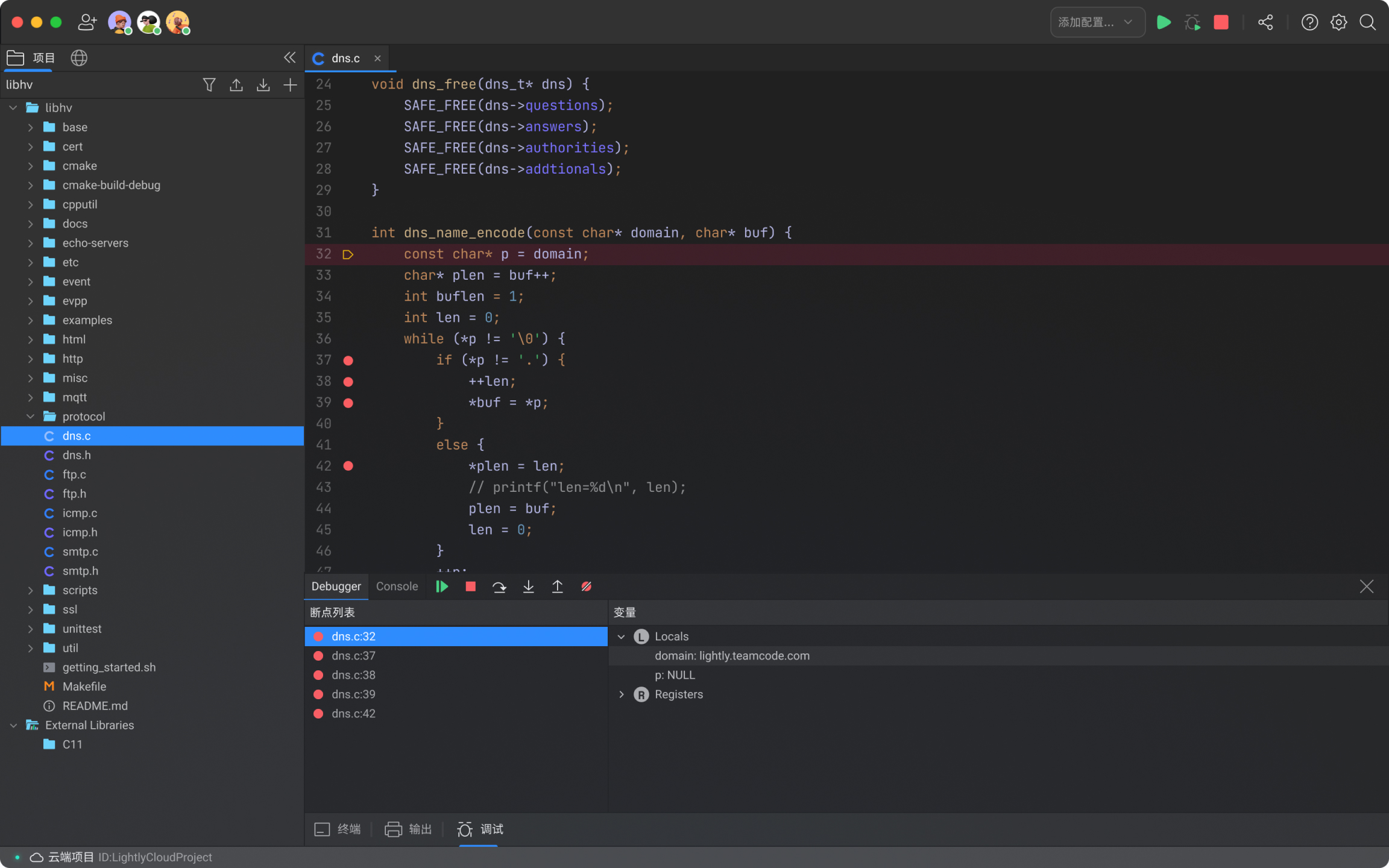Click the upload icon in project panel
The height and width of the screenshot is (868, 1389).
(x=236, y=84)
